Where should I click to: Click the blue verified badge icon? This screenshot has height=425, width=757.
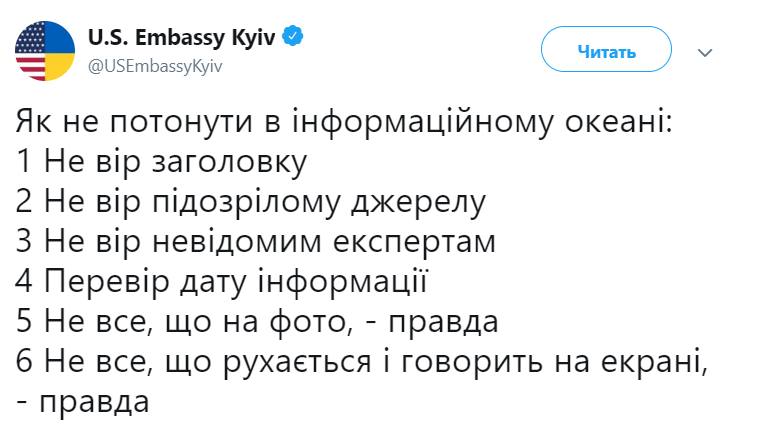[293, 37]
